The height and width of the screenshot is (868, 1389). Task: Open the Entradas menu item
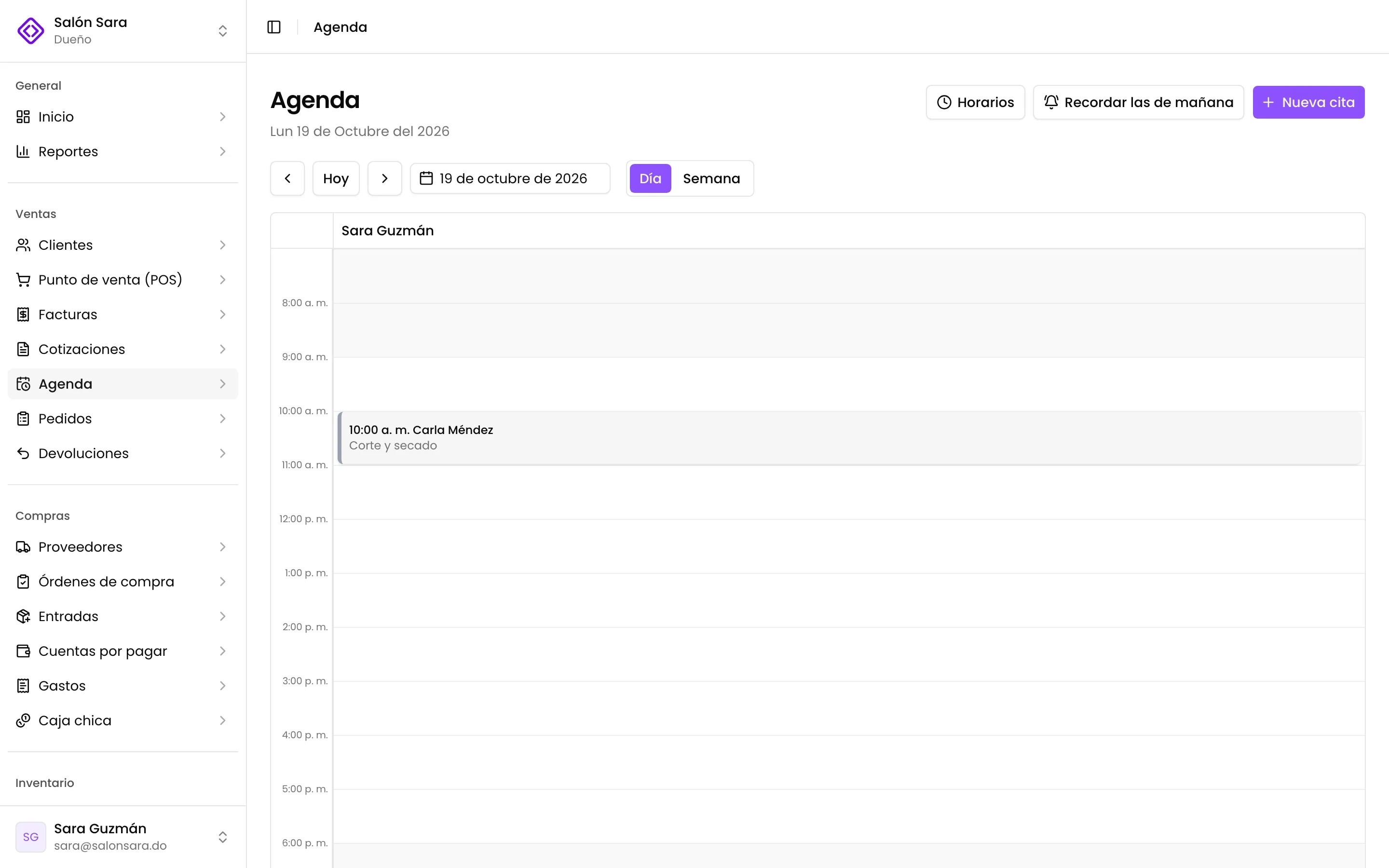[123, 617]
